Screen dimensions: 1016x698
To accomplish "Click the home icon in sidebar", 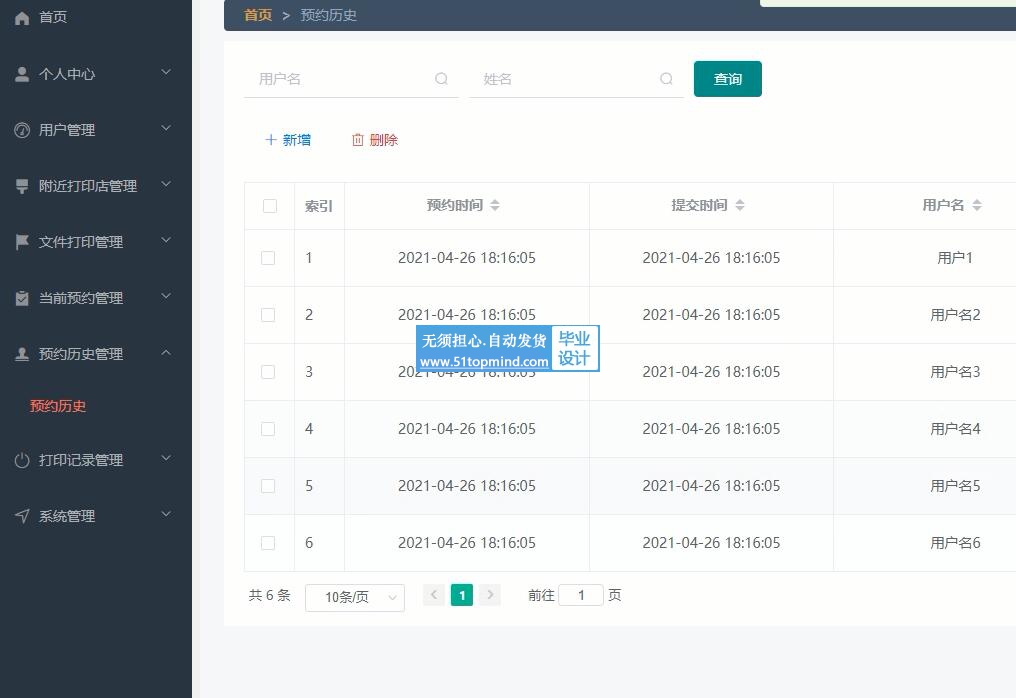I will tap(22, 17).
